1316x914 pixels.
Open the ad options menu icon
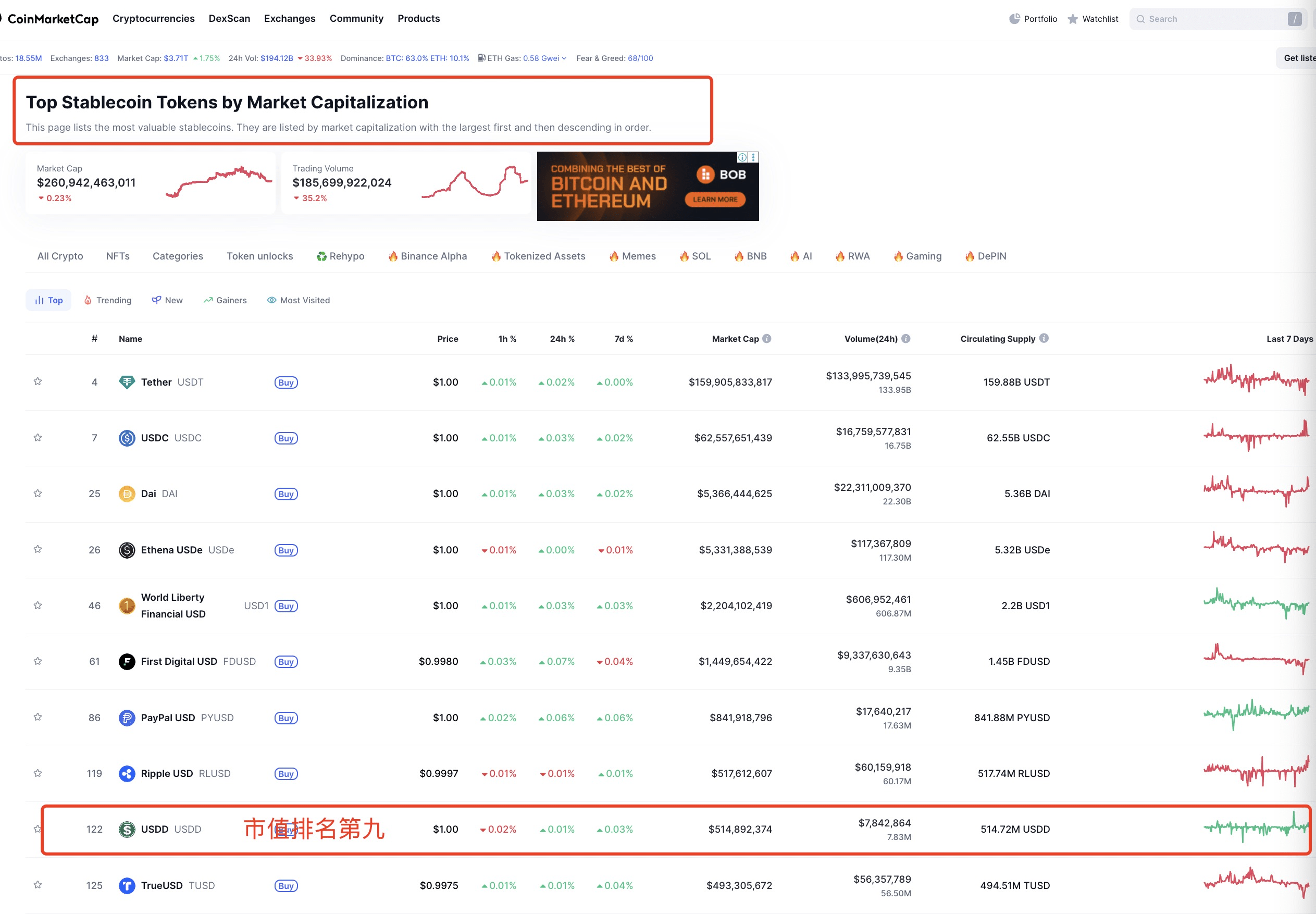click(x=753, y=157)
